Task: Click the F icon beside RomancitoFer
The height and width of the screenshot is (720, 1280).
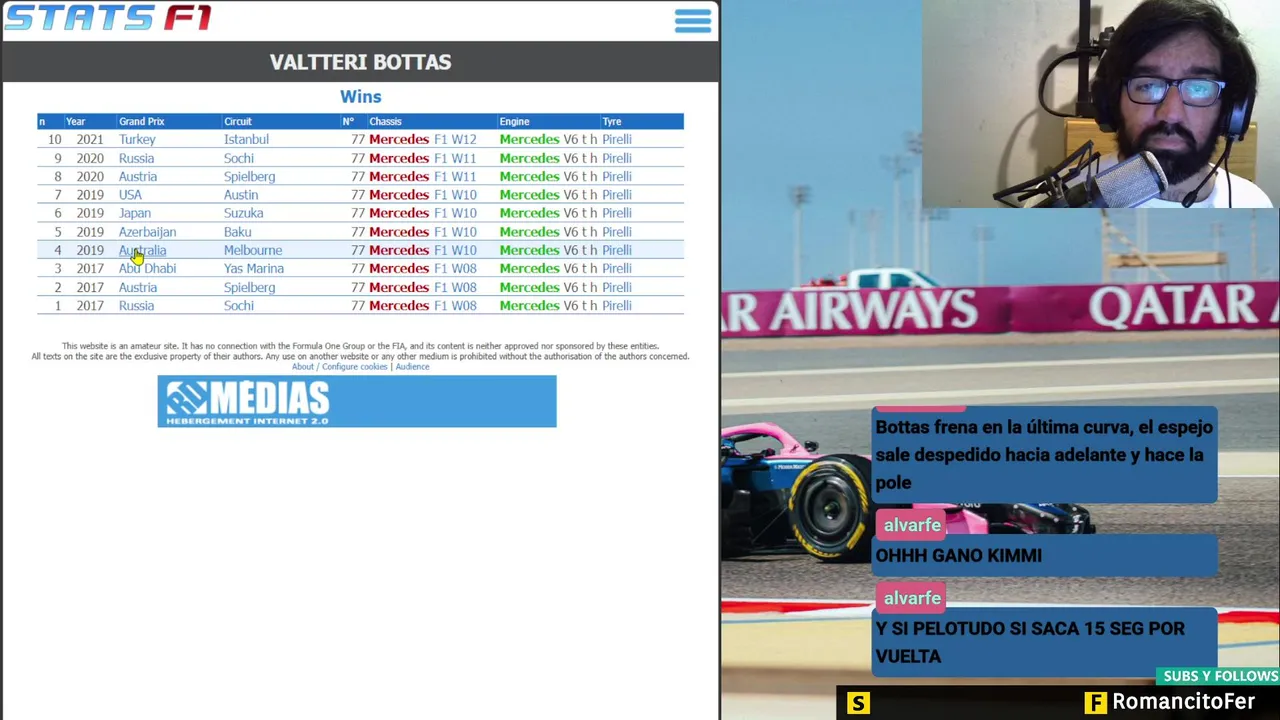Action: pos(1096,703)
